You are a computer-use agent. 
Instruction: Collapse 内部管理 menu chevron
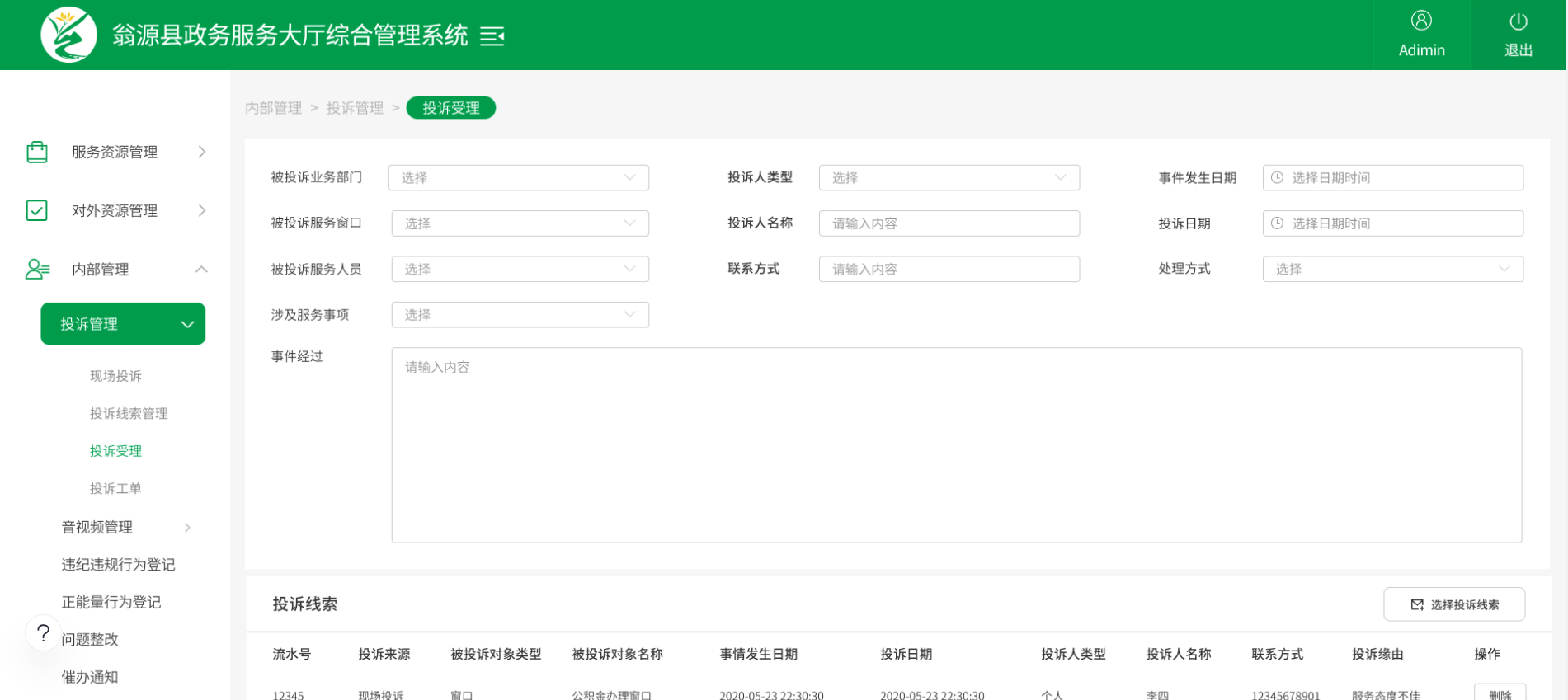(x=201, y=269)
